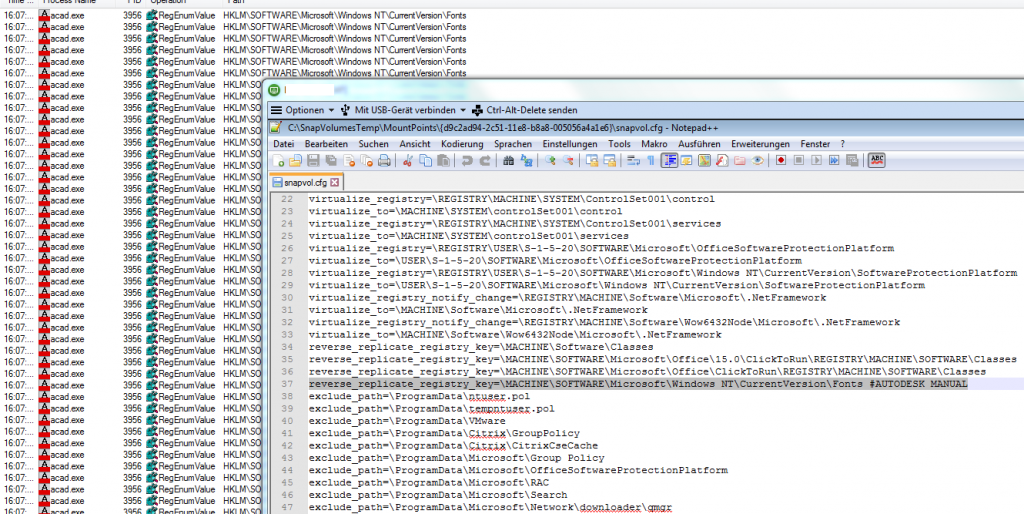Print the document using toolbar icon

tap(384, 161)
